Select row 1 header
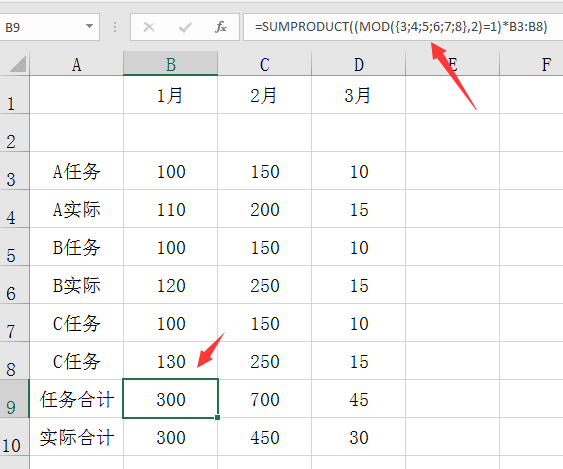Viewport: 563px width, 469px height. pos(14,95)
